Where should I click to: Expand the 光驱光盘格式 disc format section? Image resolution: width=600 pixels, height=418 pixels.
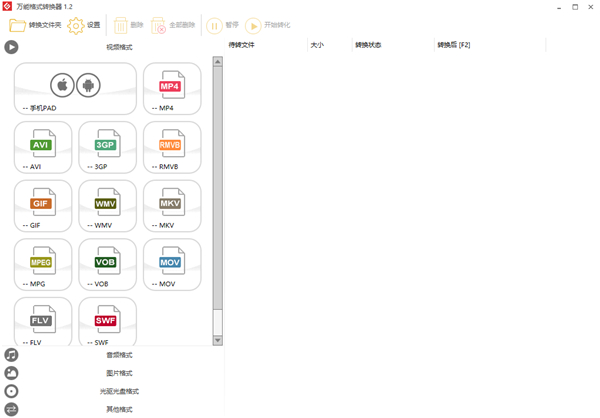click(119, 391)
